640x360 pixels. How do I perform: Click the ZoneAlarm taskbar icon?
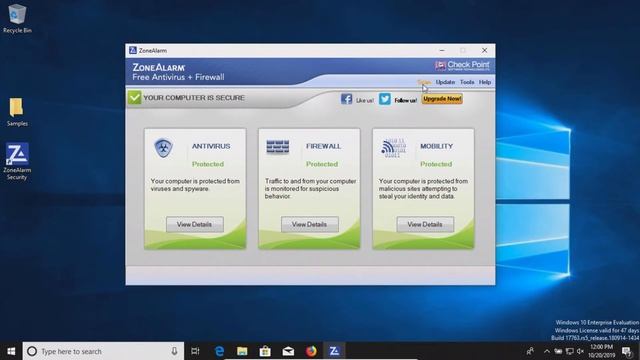click(334, 351)
